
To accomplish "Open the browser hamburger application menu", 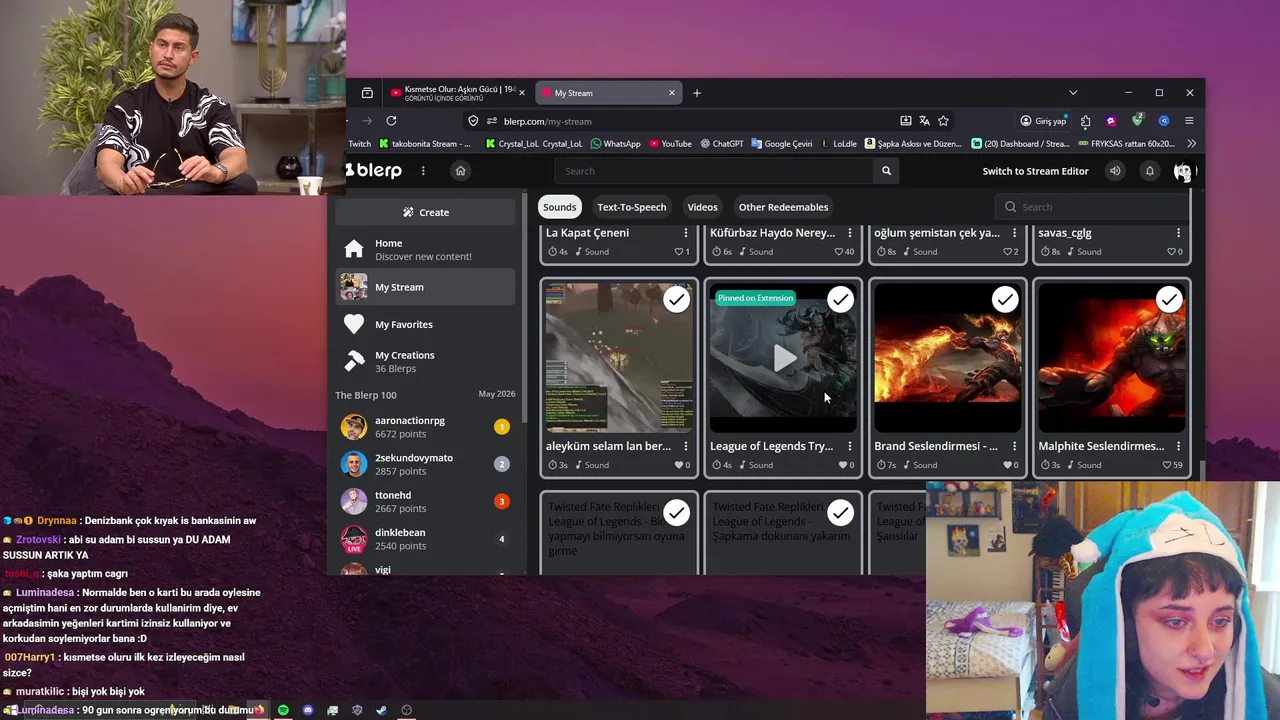I will (x=1189, y=121).
